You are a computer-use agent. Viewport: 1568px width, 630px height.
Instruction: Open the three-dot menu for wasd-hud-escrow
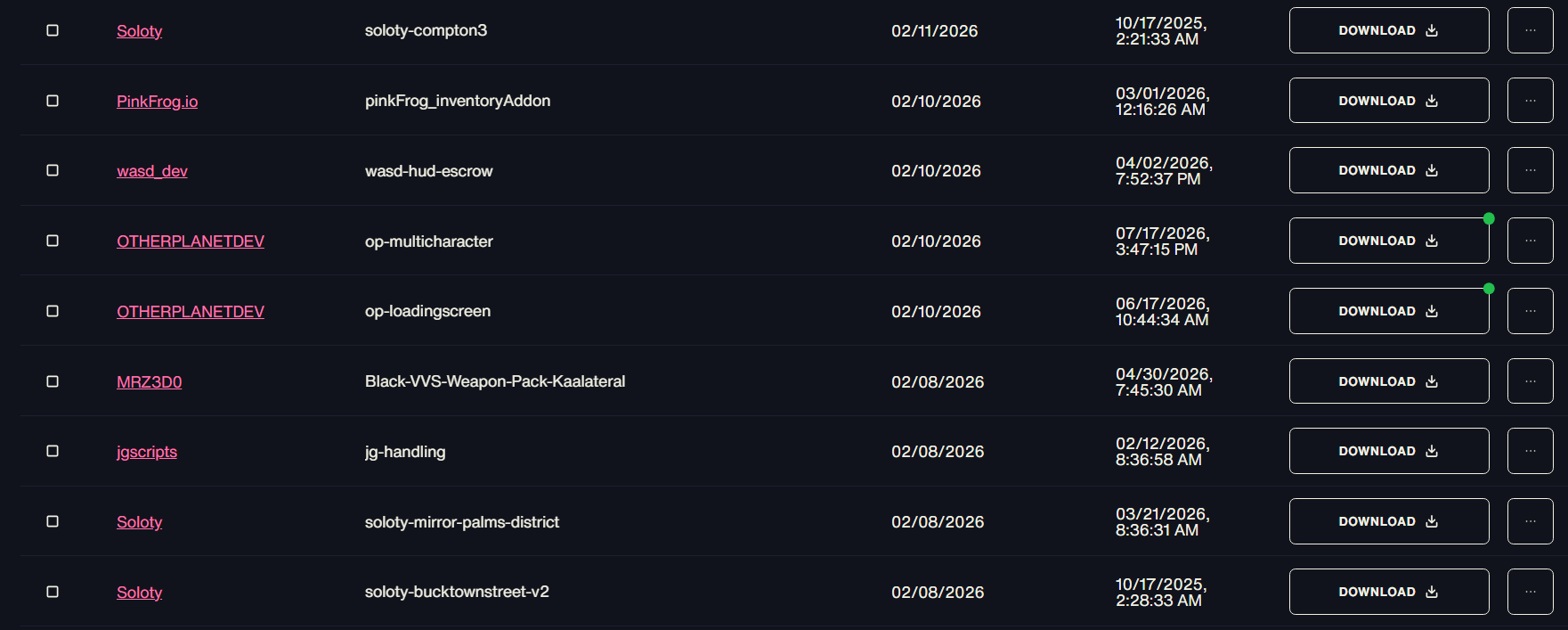click(1530, 170)
